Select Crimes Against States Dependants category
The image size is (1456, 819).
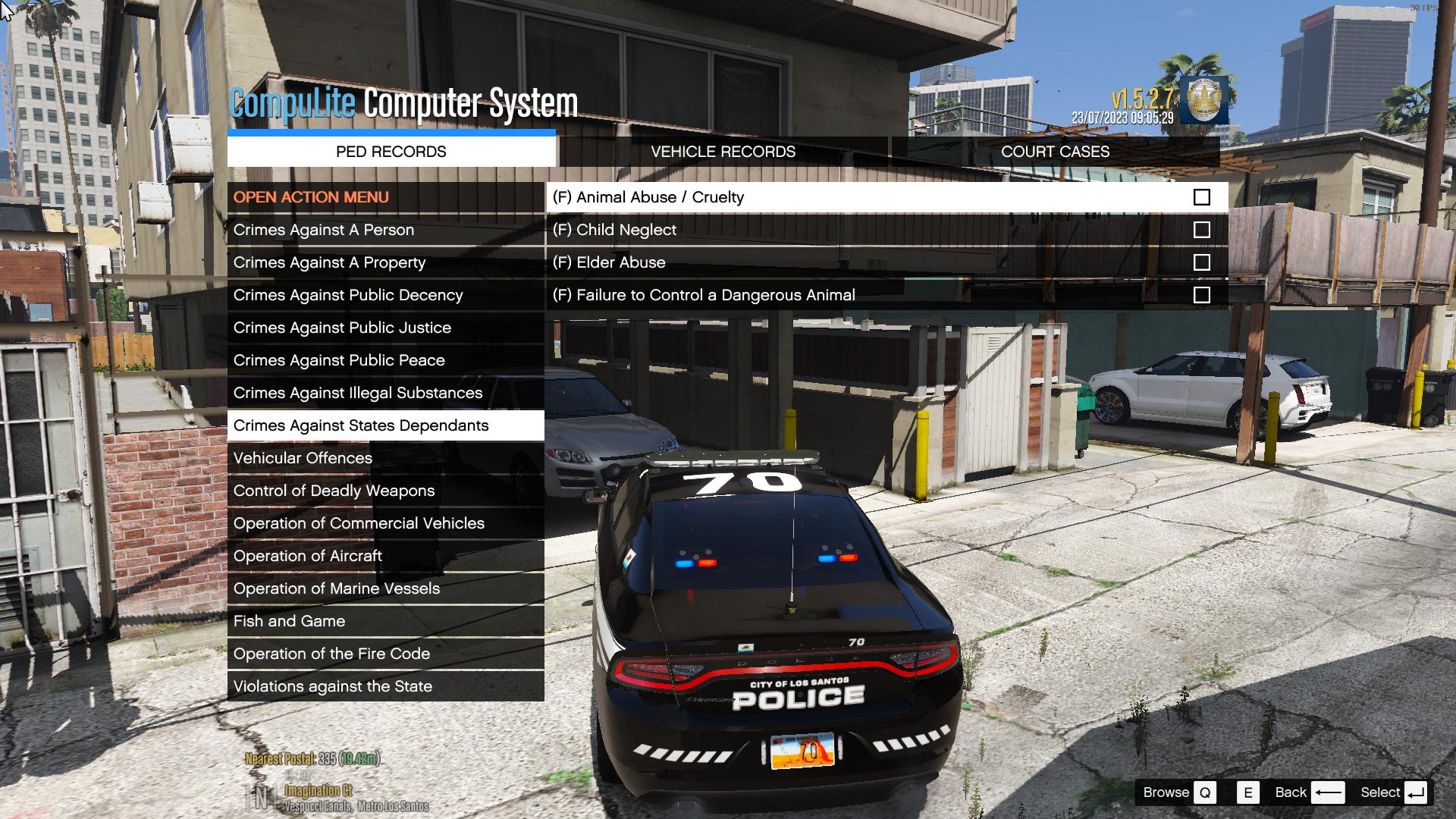pyautogui.click(x=361, y=425)
